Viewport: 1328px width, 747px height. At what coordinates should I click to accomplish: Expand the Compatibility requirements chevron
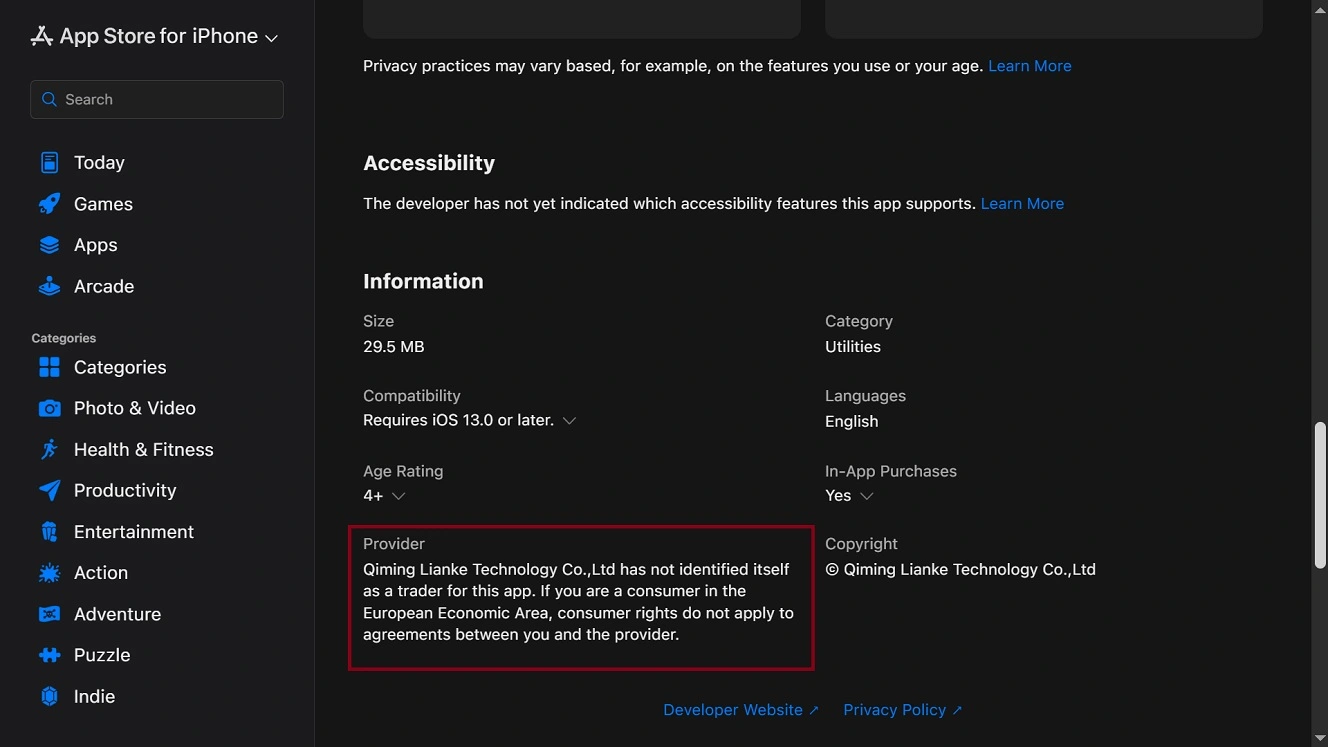569,421
